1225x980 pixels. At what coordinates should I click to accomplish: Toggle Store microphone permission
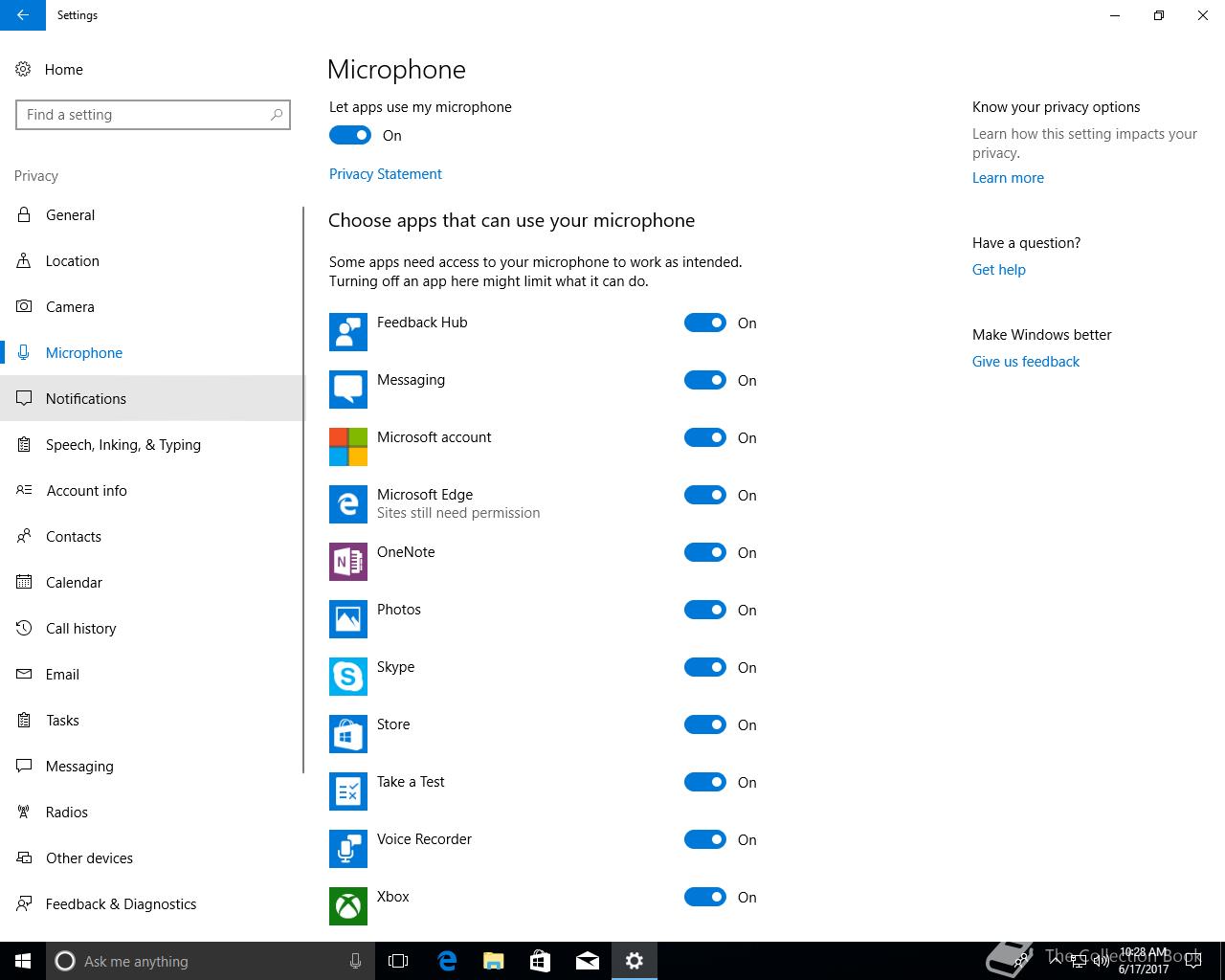tap(705, 724)
